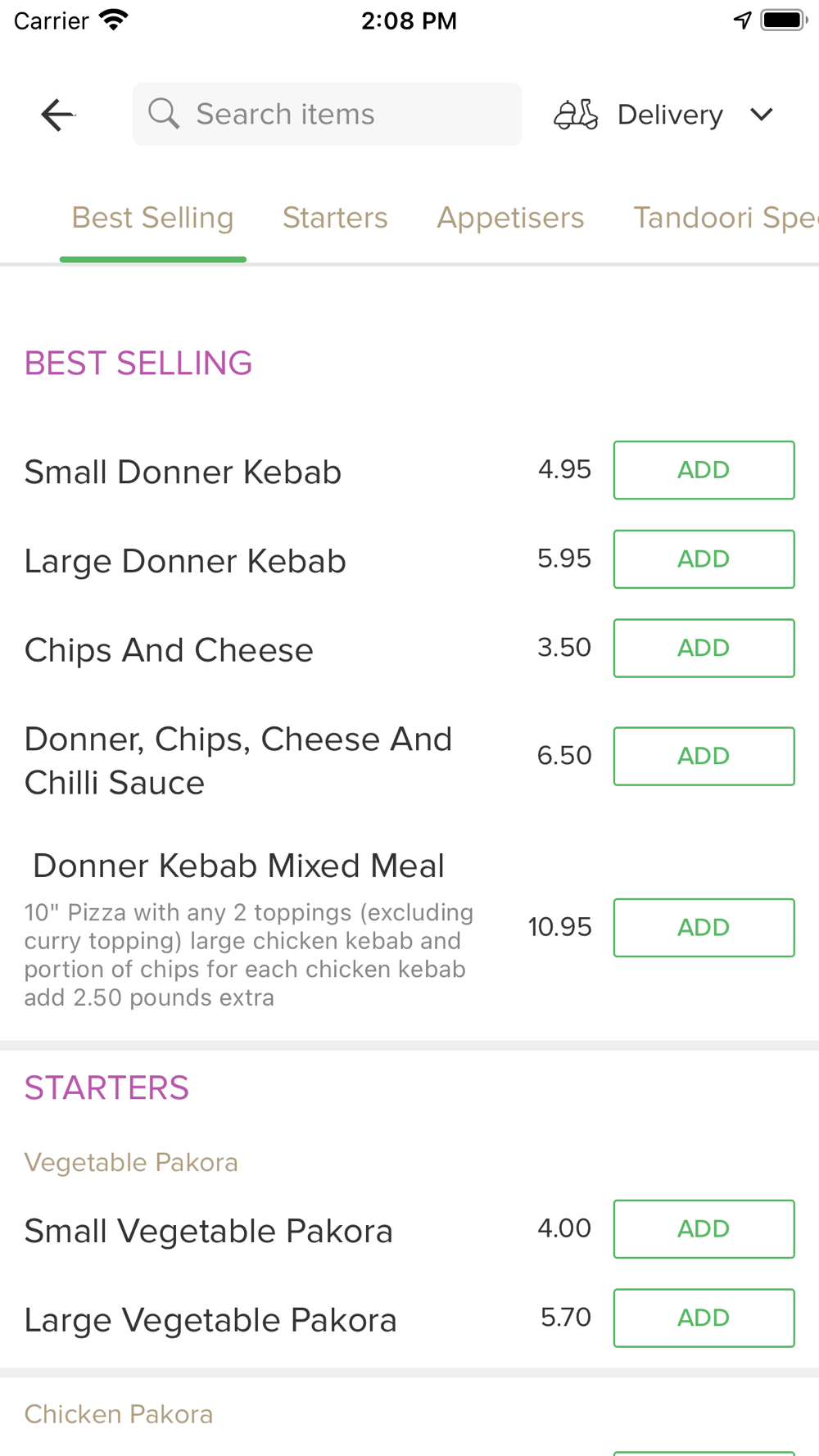Expand the Delivery dropdown chevron
Screen dimensions: 819x1456
[762, 115]
